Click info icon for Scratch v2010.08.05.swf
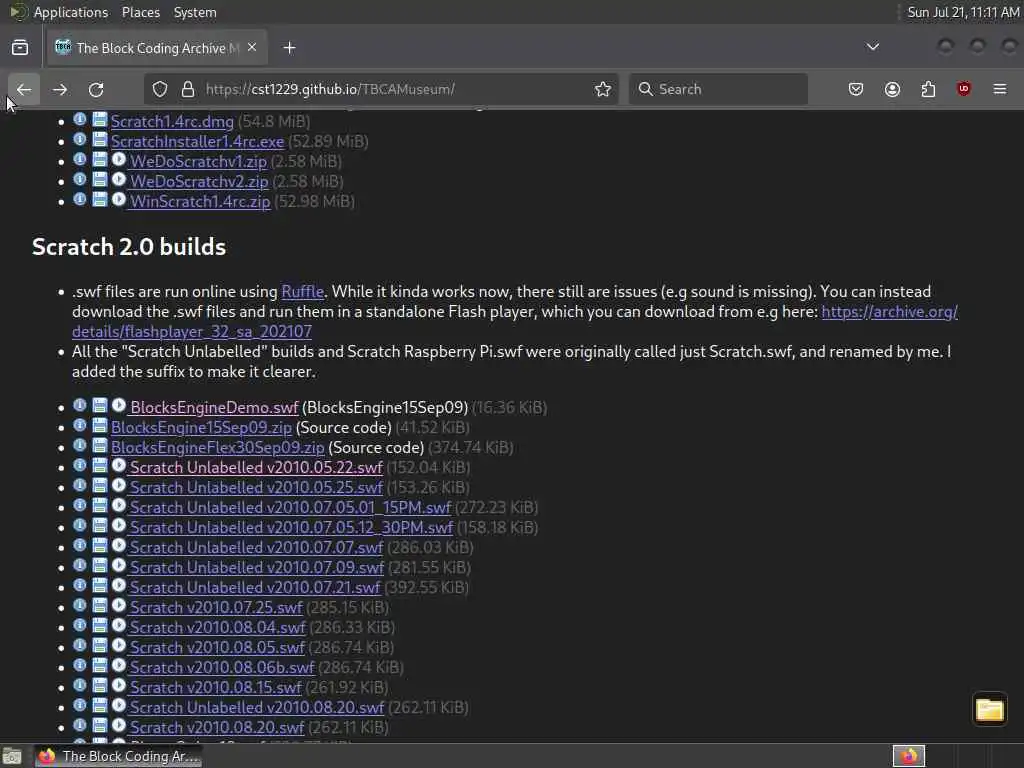Screen dimensions: 1024x768 pyautogui.click(x=80, y=646)
